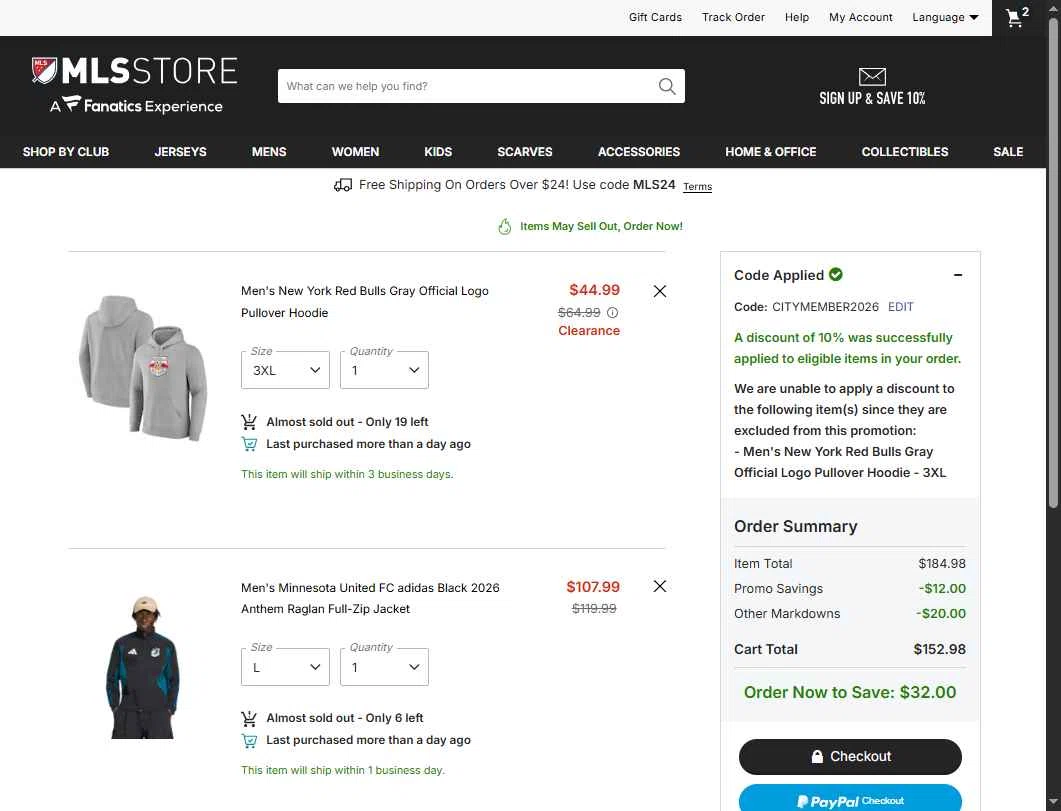Open the hoodie Size dropdown 3XL
The width and height of the screenshot is (1061, 811).
tap(285, 370)
